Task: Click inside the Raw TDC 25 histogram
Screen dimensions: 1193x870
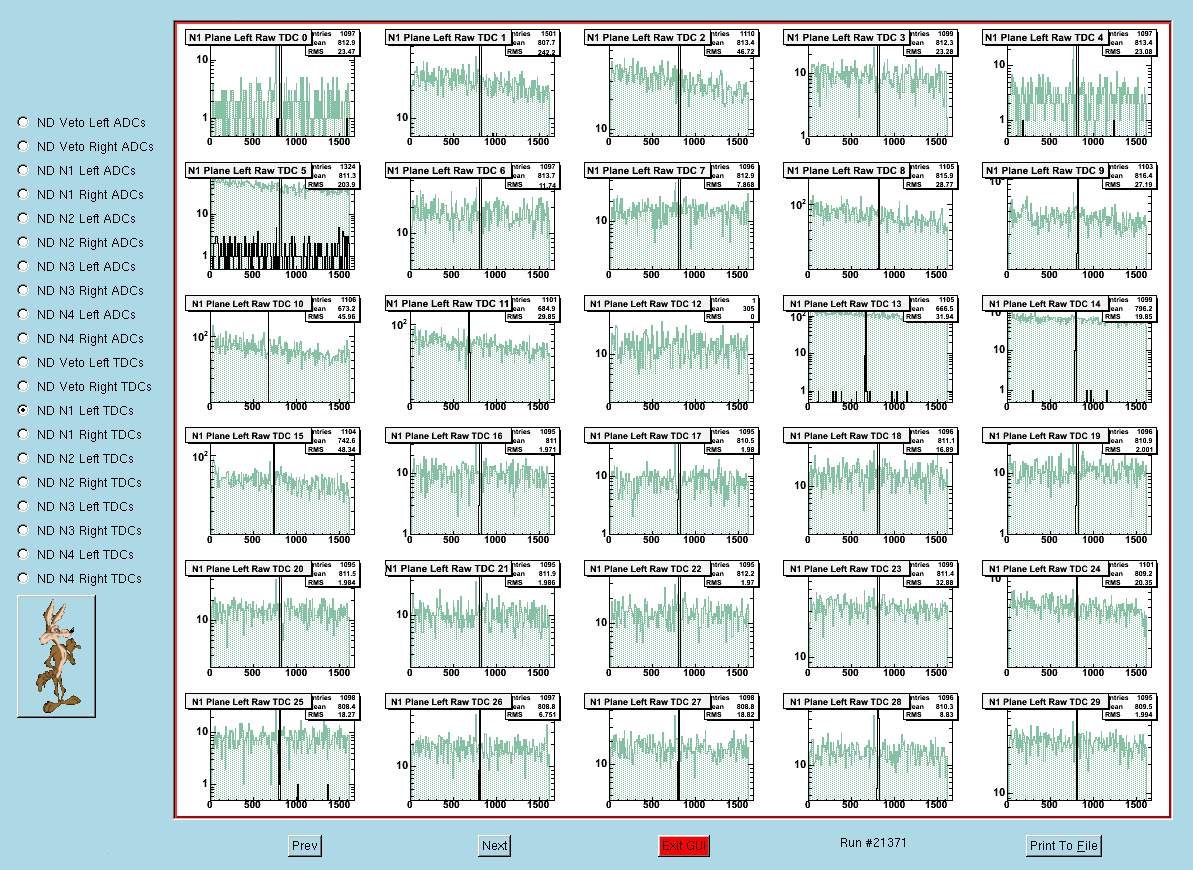Action: click(271, 753)
